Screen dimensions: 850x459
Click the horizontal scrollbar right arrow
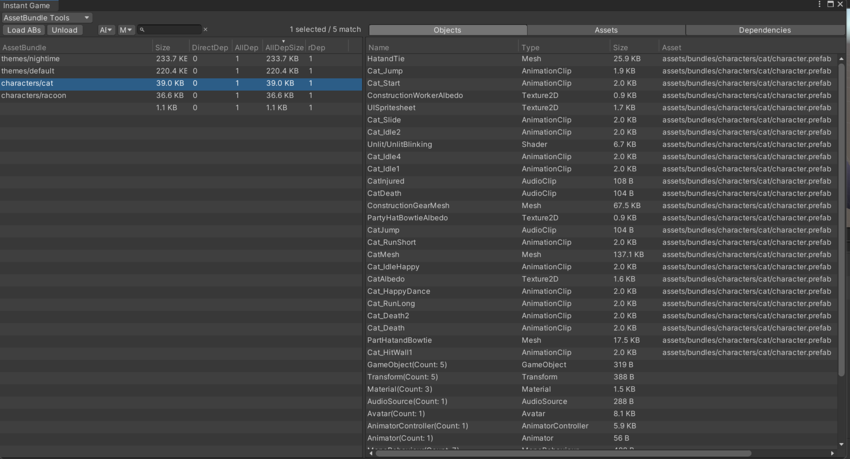[833, 453]
